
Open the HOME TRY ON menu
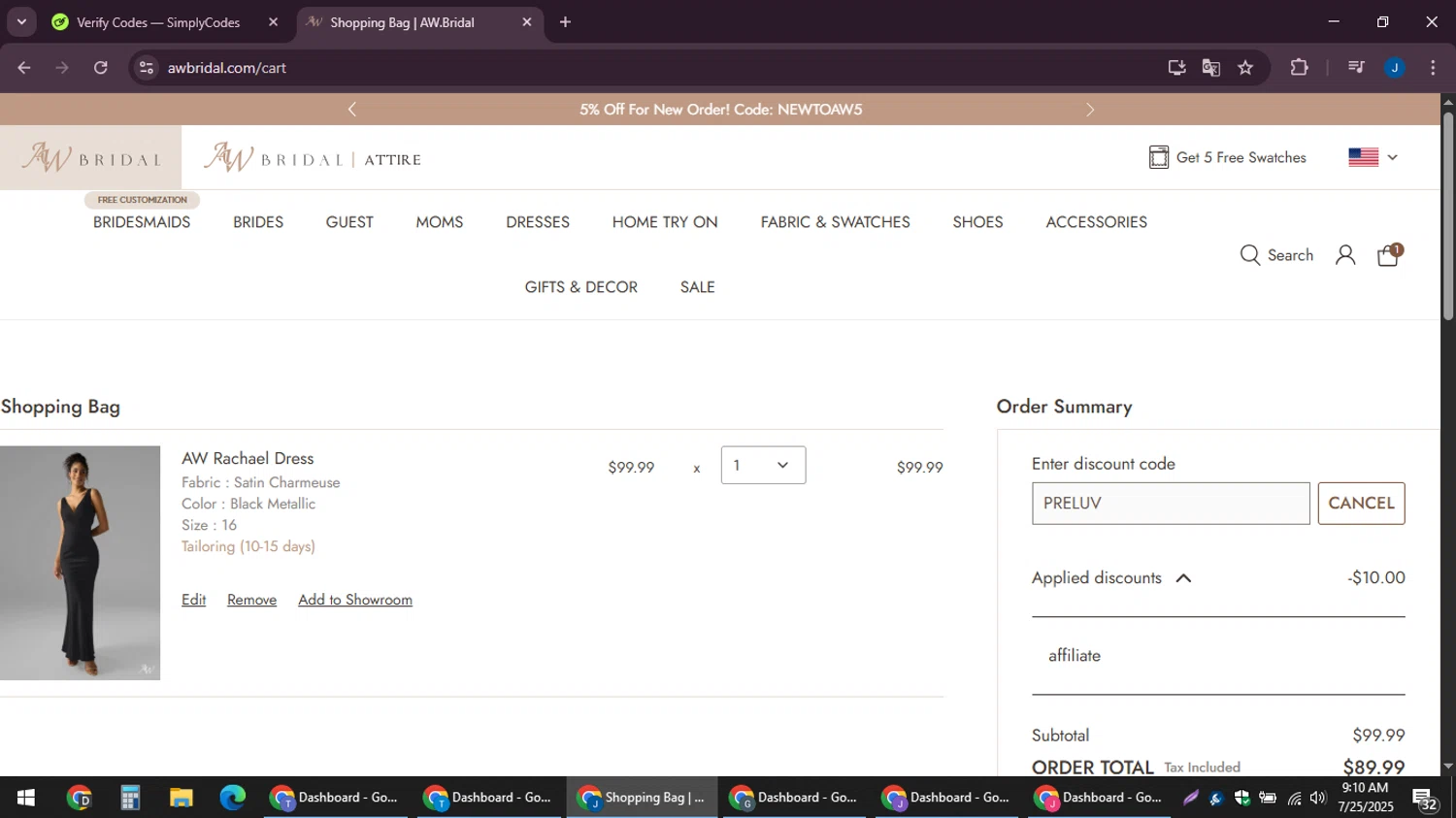click(665, 222)
